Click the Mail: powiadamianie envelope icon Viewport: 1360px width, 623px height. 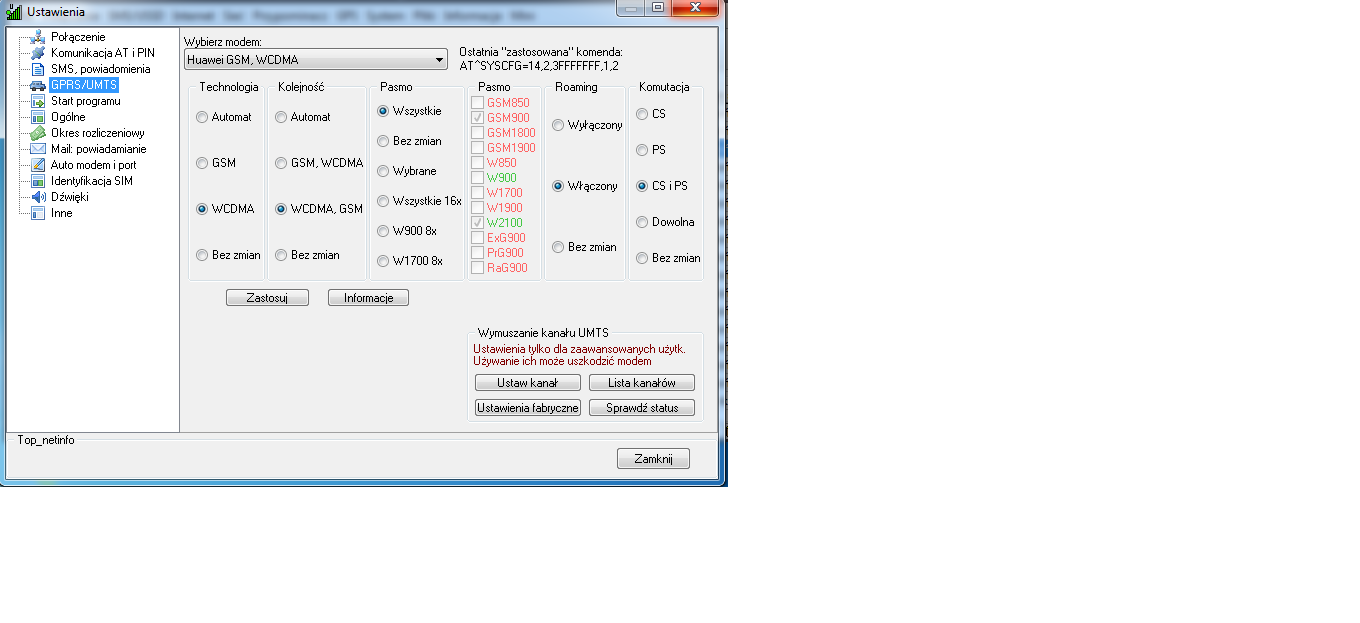[x=38, y=149]
